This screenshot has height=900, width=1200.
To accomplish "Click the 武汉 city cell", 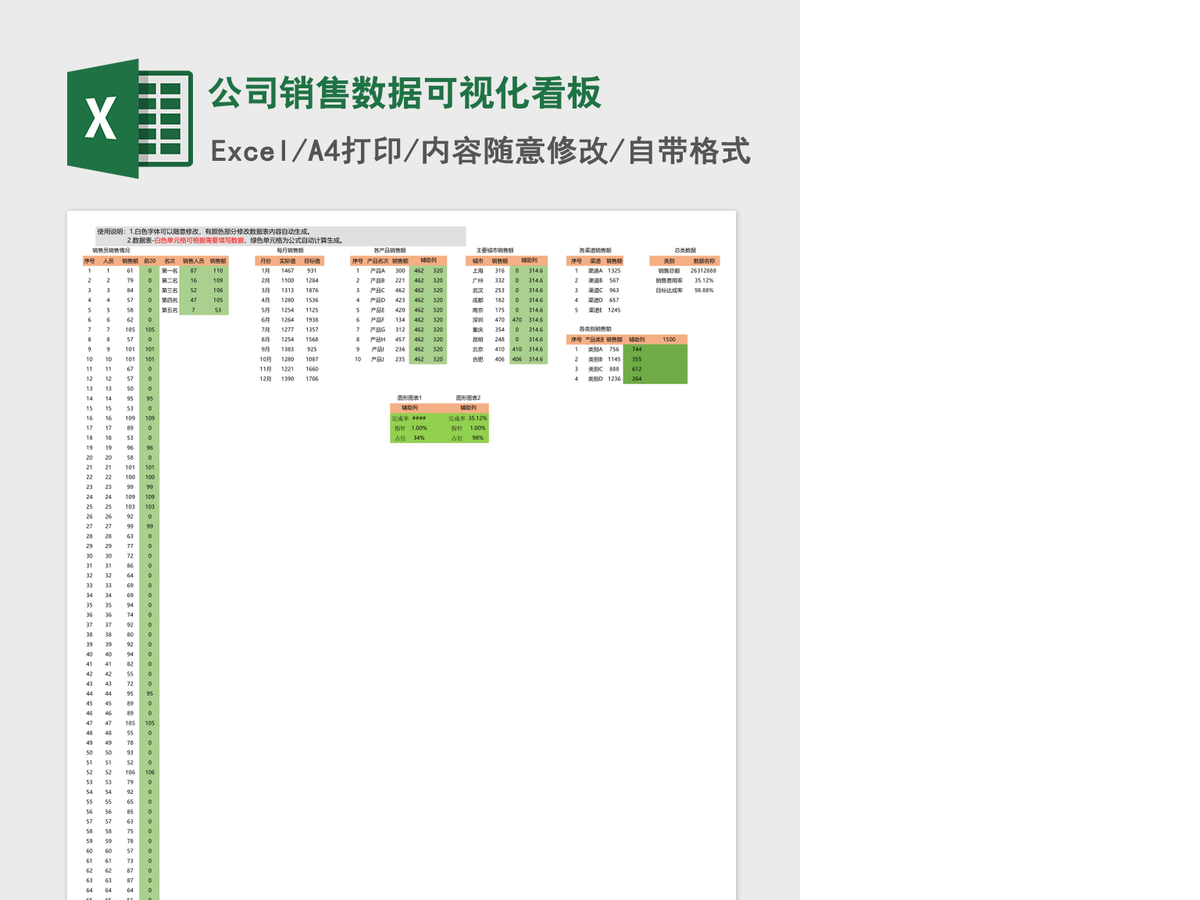I will [478, 290].
